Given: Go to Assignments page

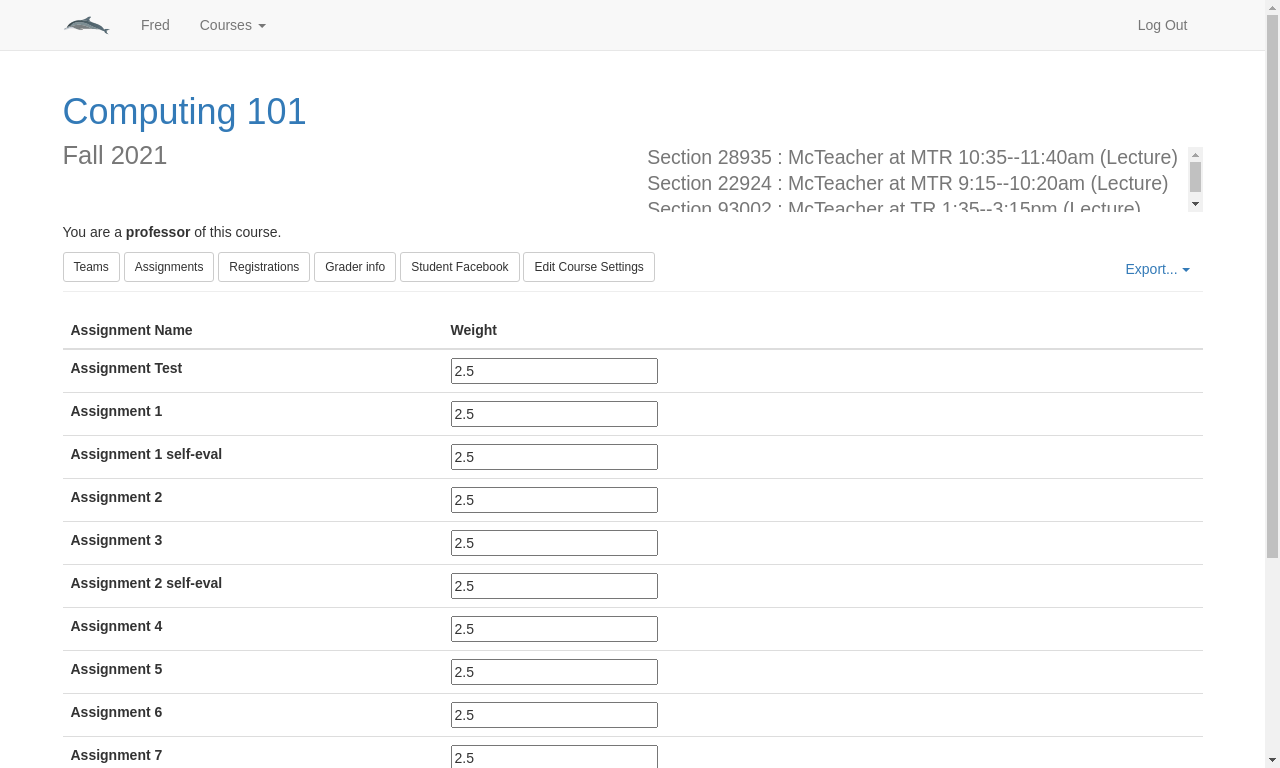Looking at the screenshot, I should pos(169,267).
